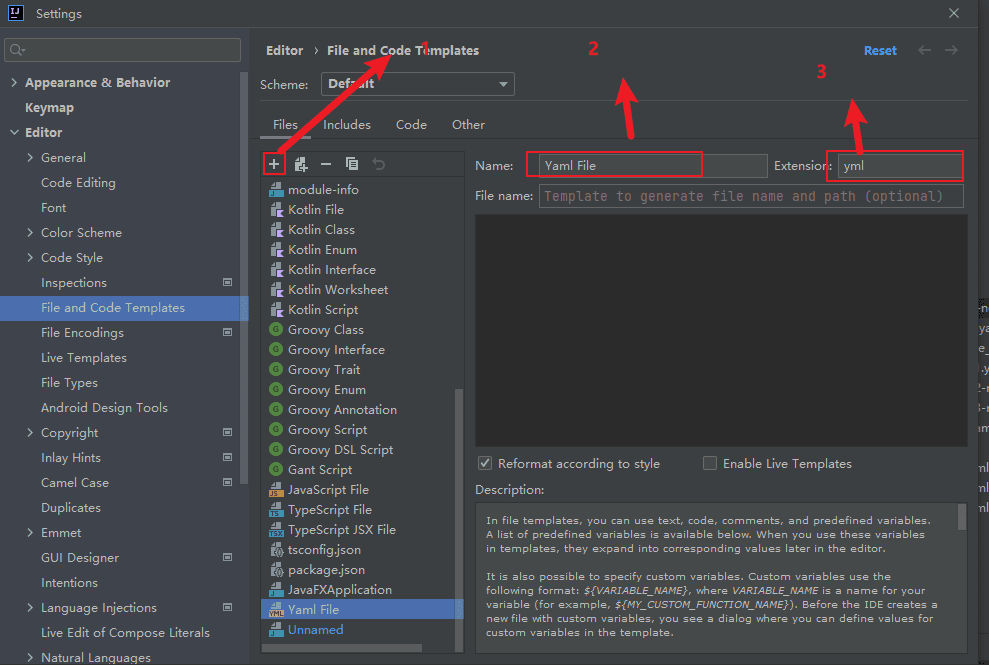Uncheck Reformat according to style

(484, 463)
